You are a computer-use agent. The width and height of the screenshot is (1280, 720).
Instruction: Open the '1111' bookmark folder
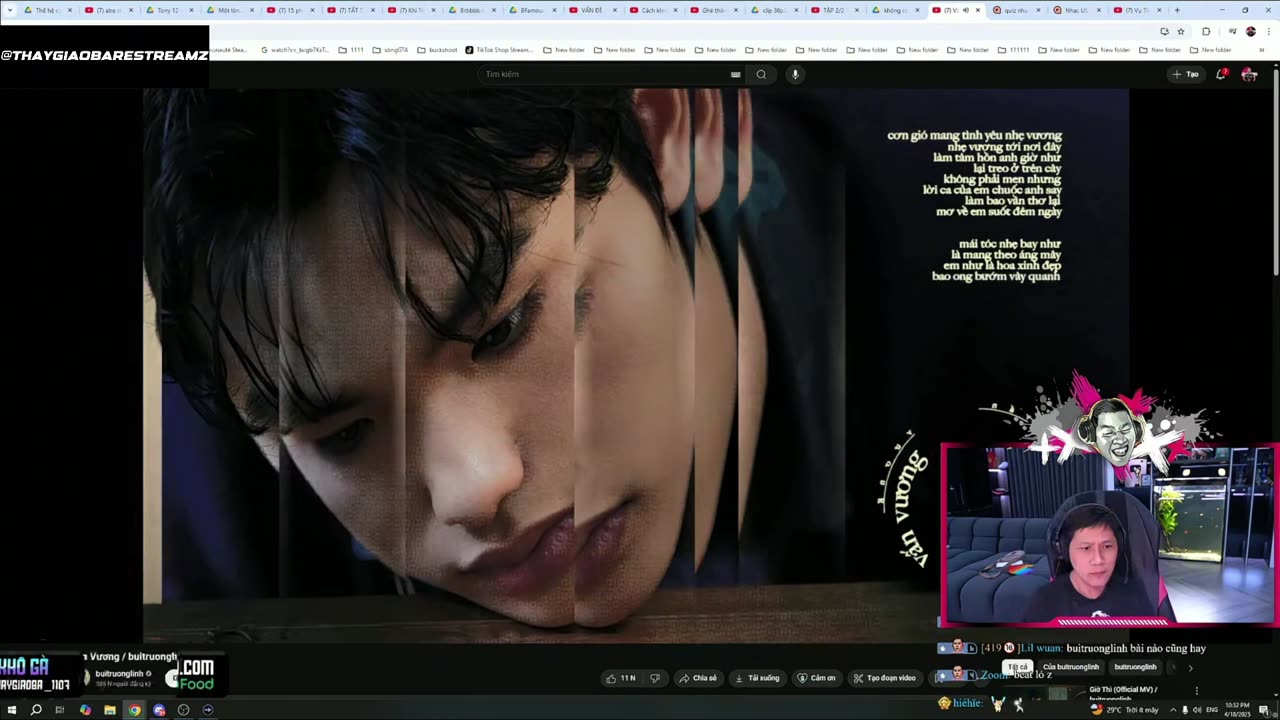[351, 49]
